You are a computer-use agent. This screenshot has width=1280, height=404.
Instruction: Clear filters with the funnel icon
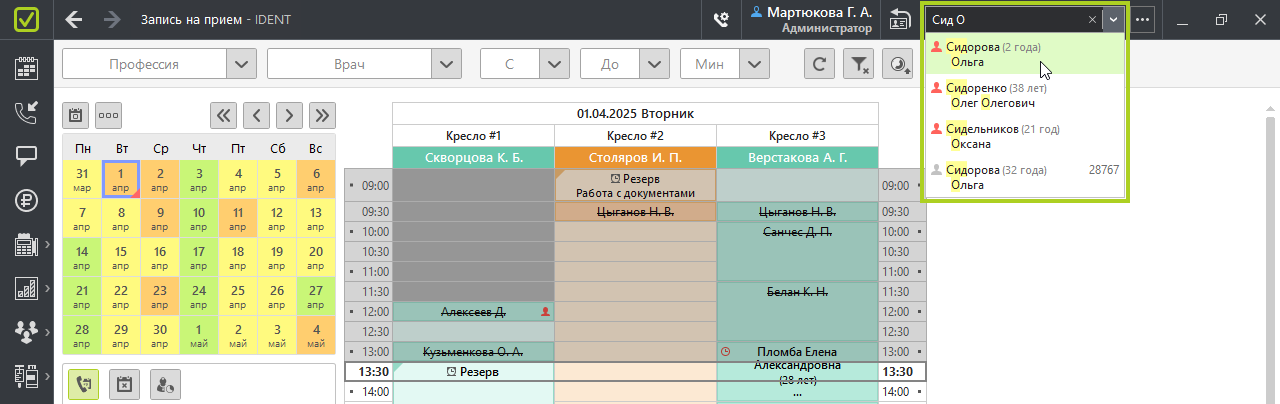click(860, 64)
